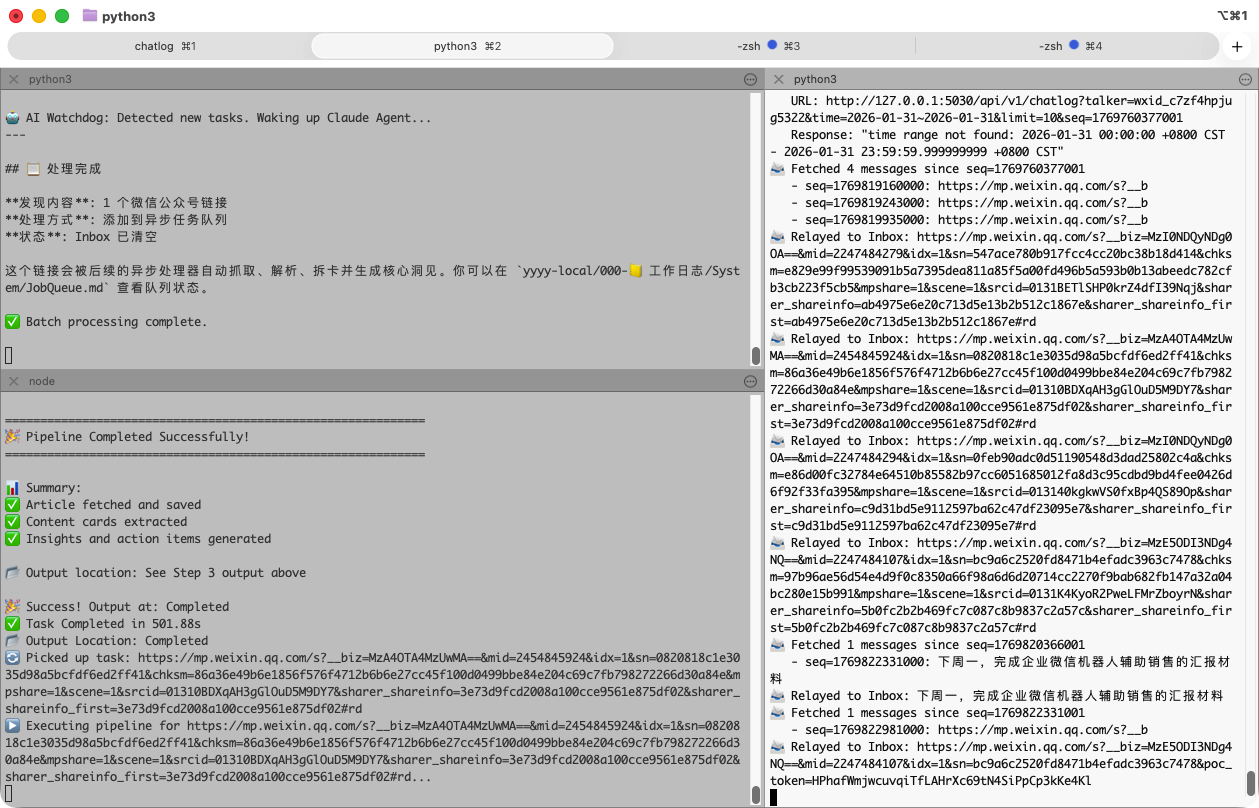
Task: Click the 'Batch processing complete.' line
Action: coord(106,322)
